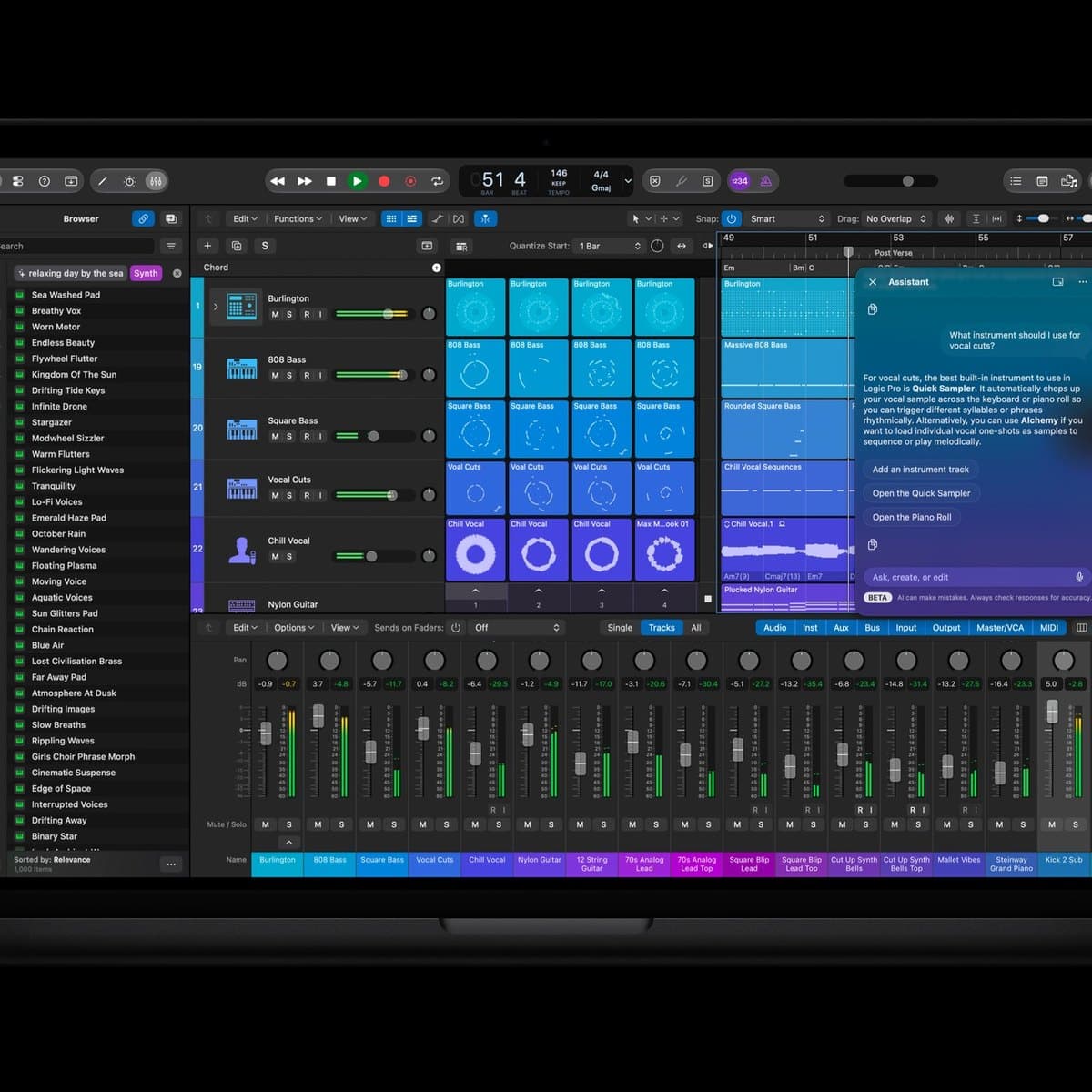Open the Note Pad button
This screenshot has width=1092, height=1092.
1042,181
